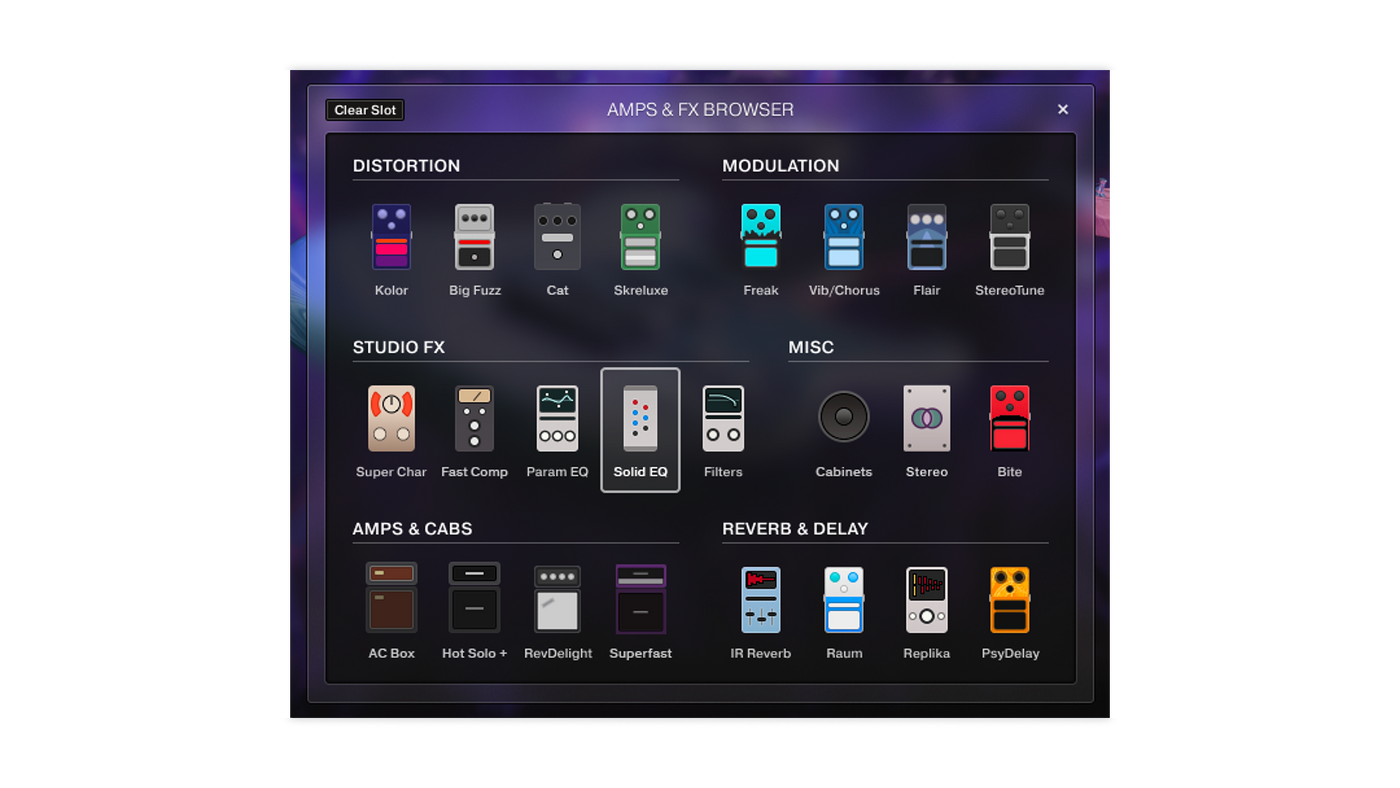Click the Clear Slot button
The image size is (1400, 788).
click(365, 110)
